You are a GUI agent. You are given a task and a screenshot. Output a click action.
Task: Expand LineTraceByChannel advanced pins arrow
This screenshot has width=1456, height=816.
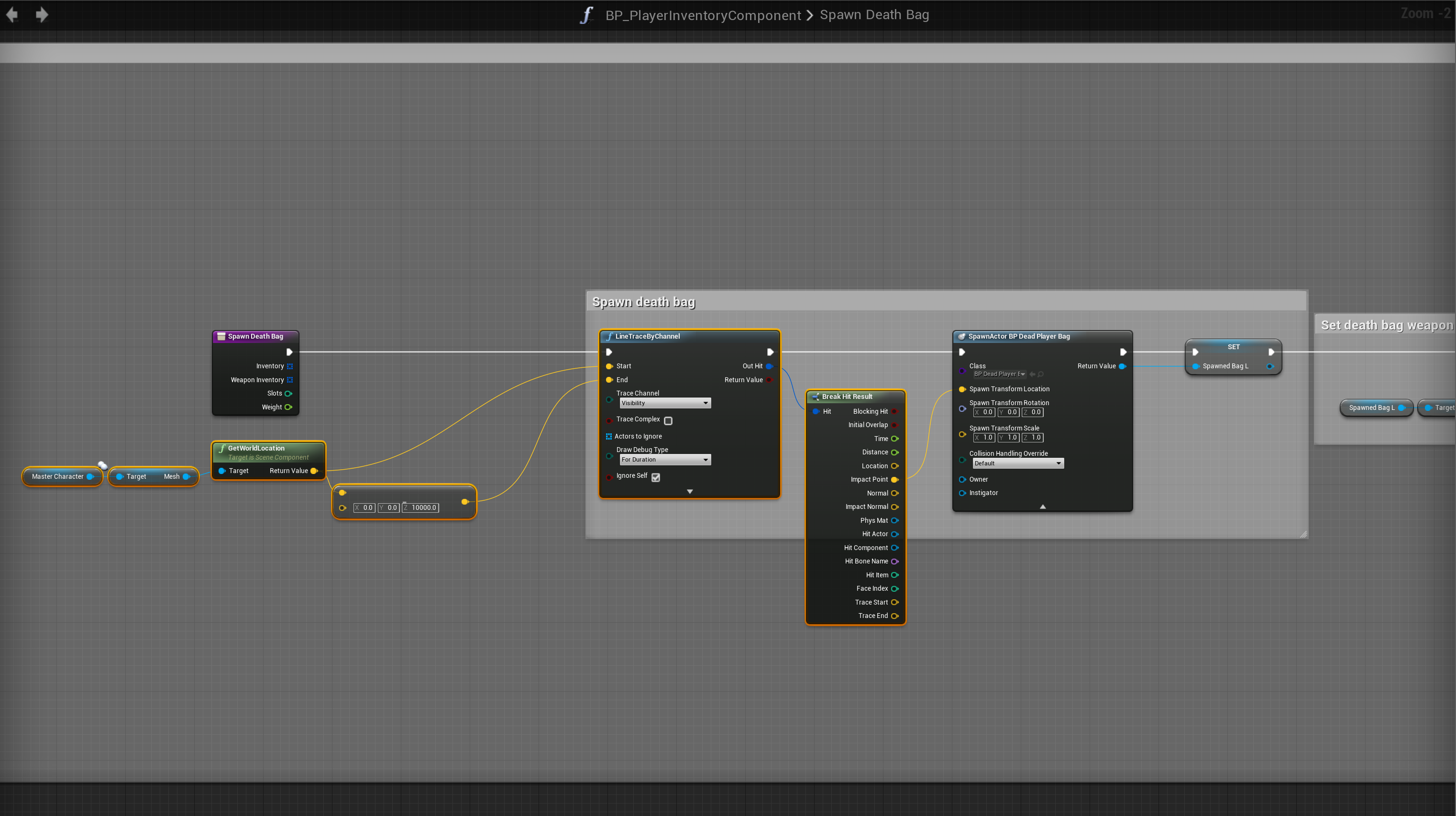(x=690, y=492)
